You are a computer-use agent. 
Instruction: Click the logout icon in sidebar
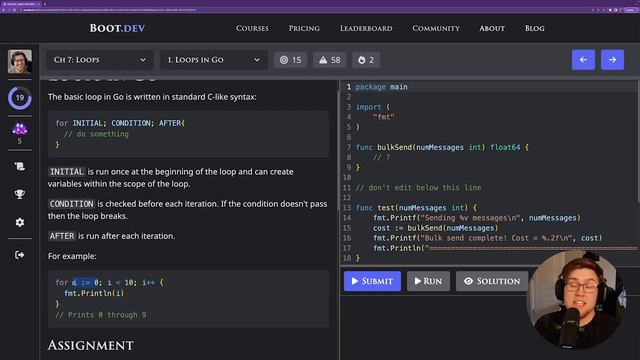20,255
